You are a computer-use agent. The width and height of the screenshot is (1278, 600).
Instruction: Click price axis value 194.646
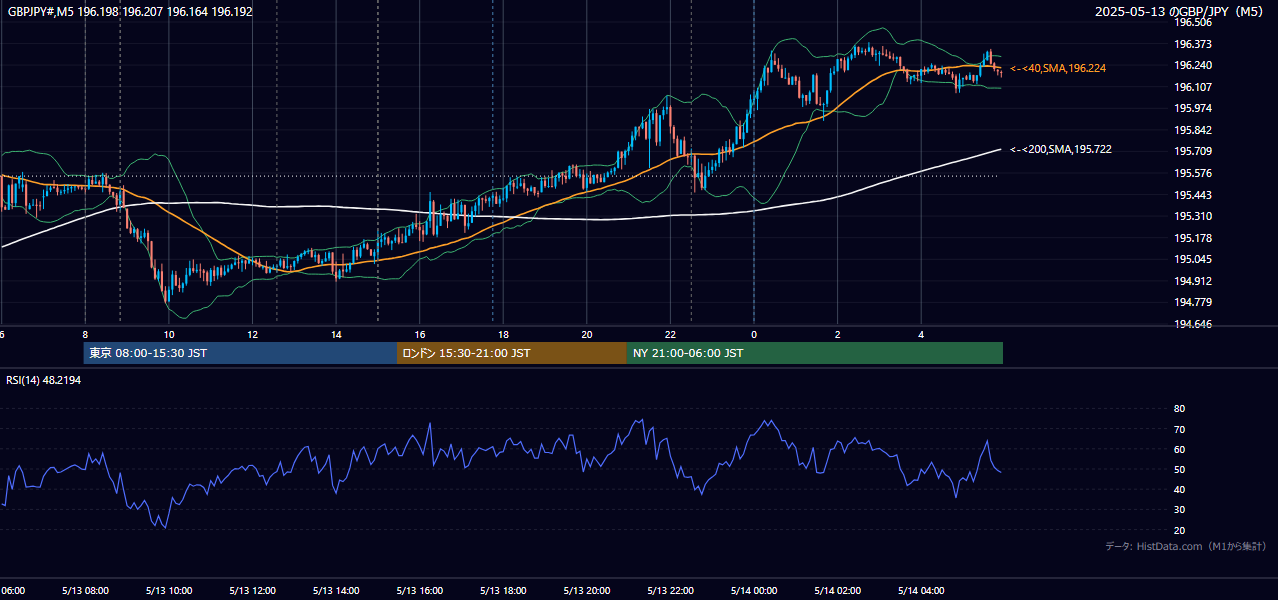pos(1192,324)
